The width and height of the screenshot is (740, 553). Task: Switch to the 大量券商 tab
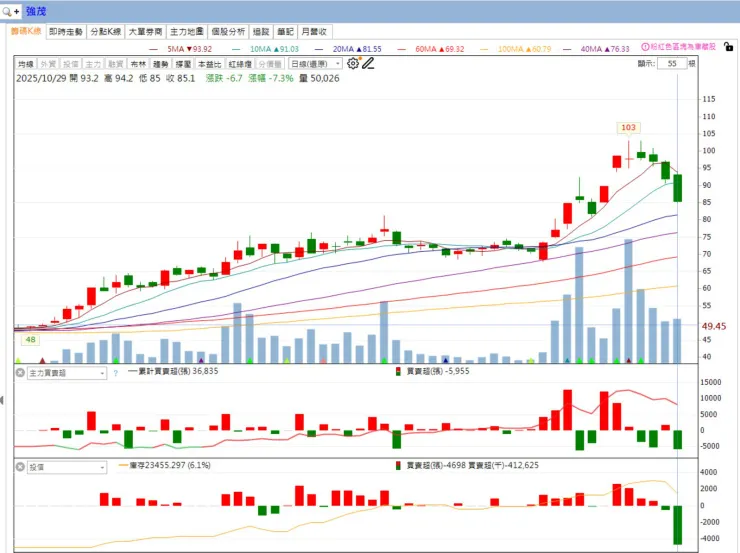(145, 32)
